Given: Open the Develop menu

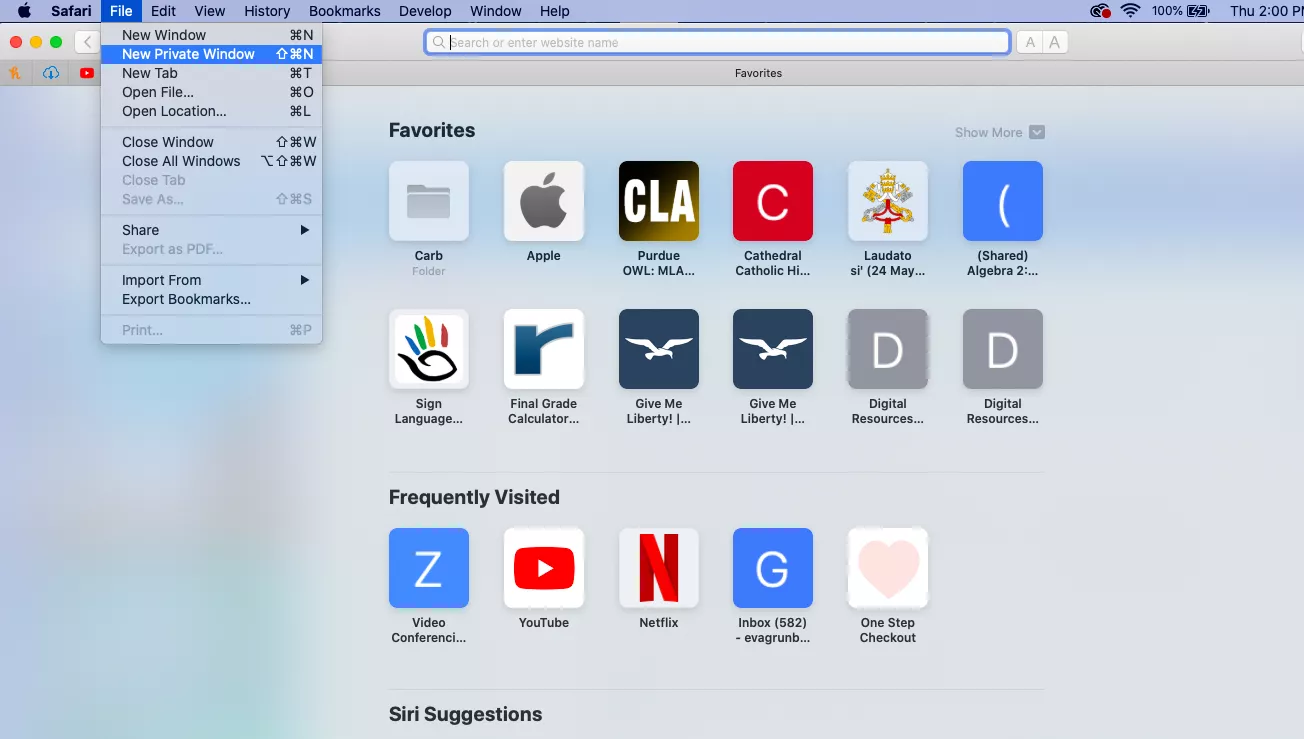Looking at the screenshot, I should pyautogui.click(x=425, y=11).
